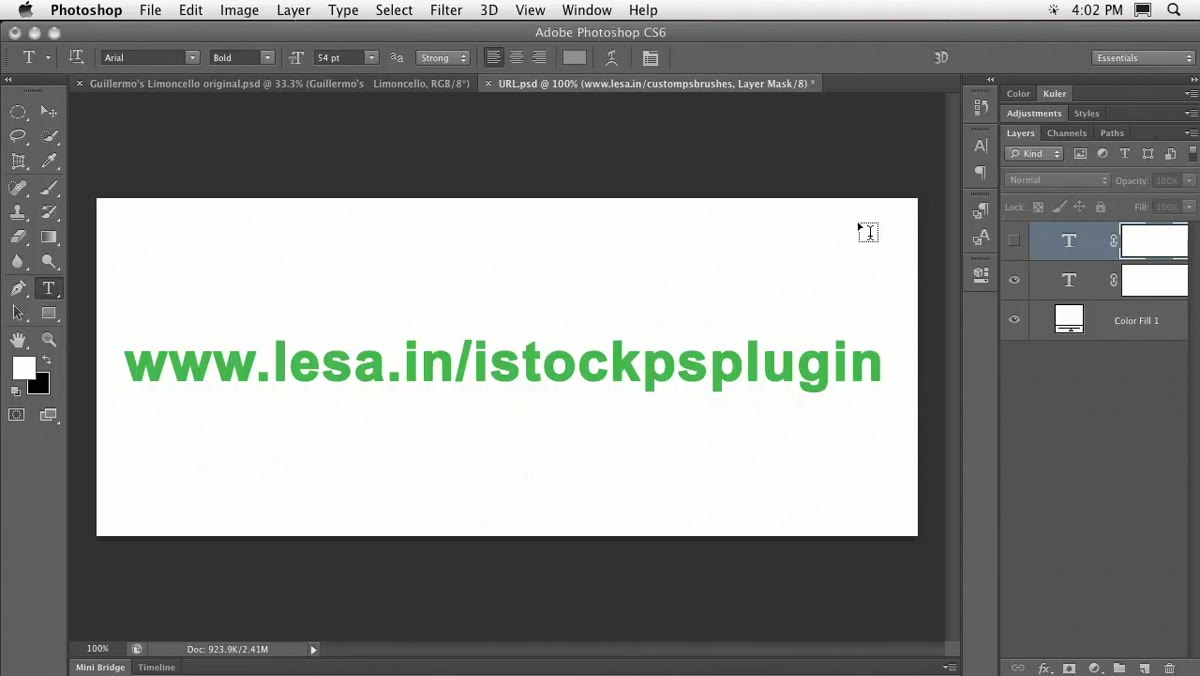Image resolution: width=1200 pixels, height=676 pixels.
Task: Select the Pen tool
Action: click(18, 288)
